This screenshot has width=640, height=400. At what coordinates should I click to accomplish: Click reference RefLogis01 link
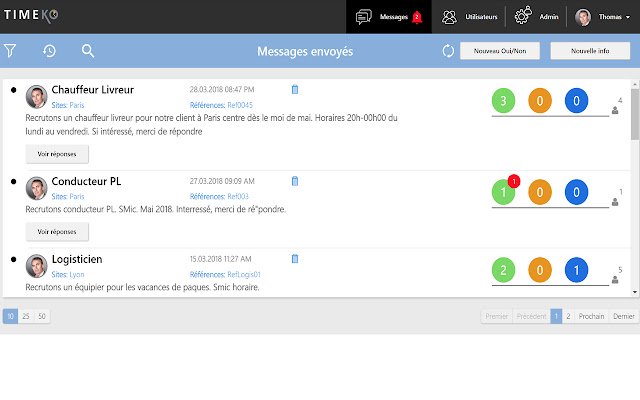(x=244, y=274)
